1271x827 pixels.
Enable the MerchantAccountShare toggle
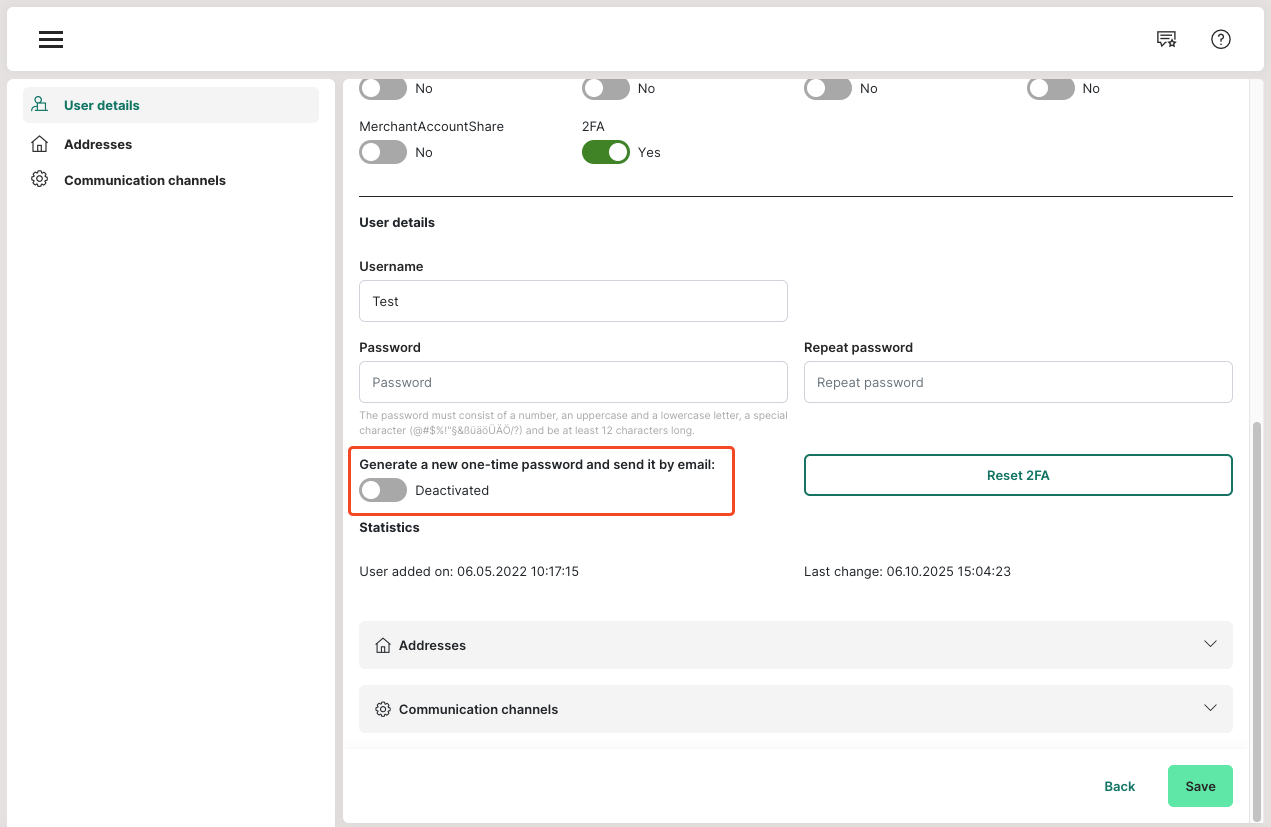(x=383, y=152)
